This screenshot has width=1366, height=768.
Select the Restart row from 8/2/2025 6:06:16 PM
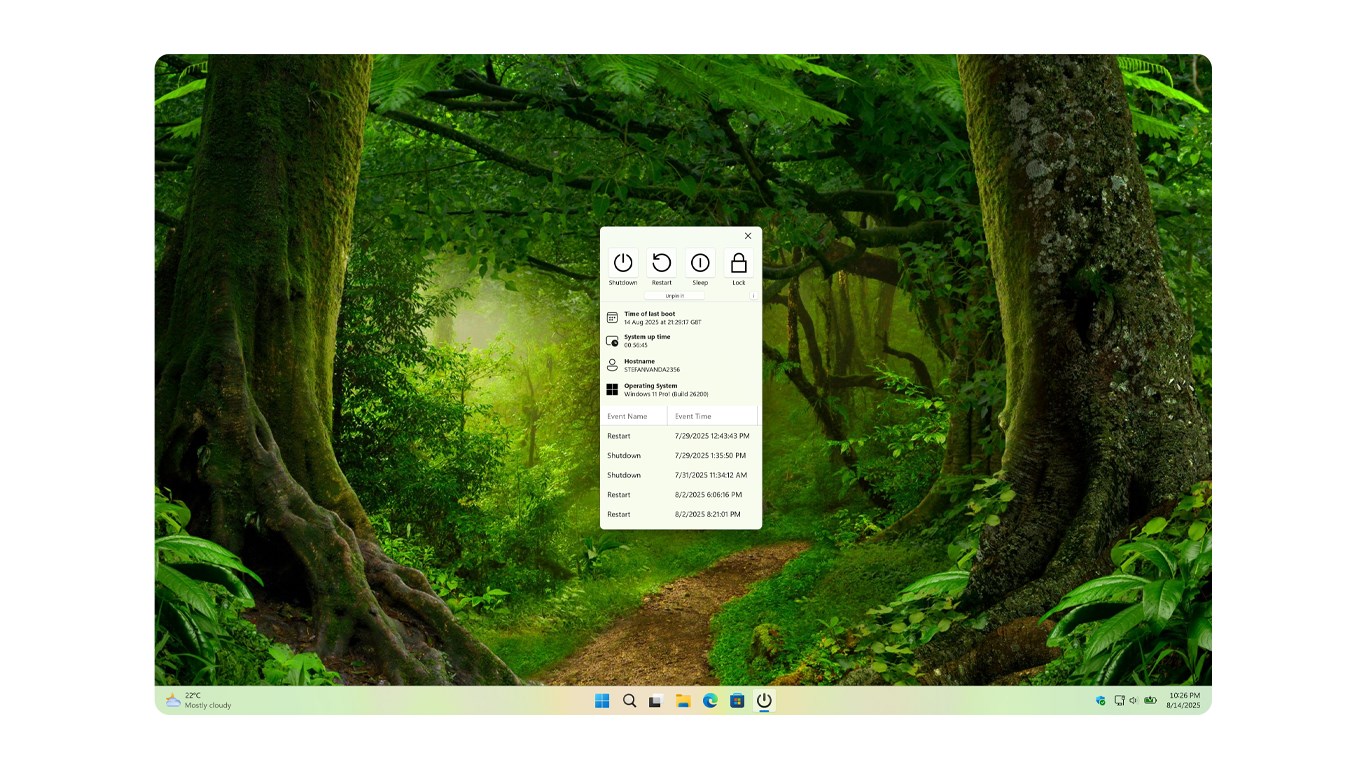point(680,495)
